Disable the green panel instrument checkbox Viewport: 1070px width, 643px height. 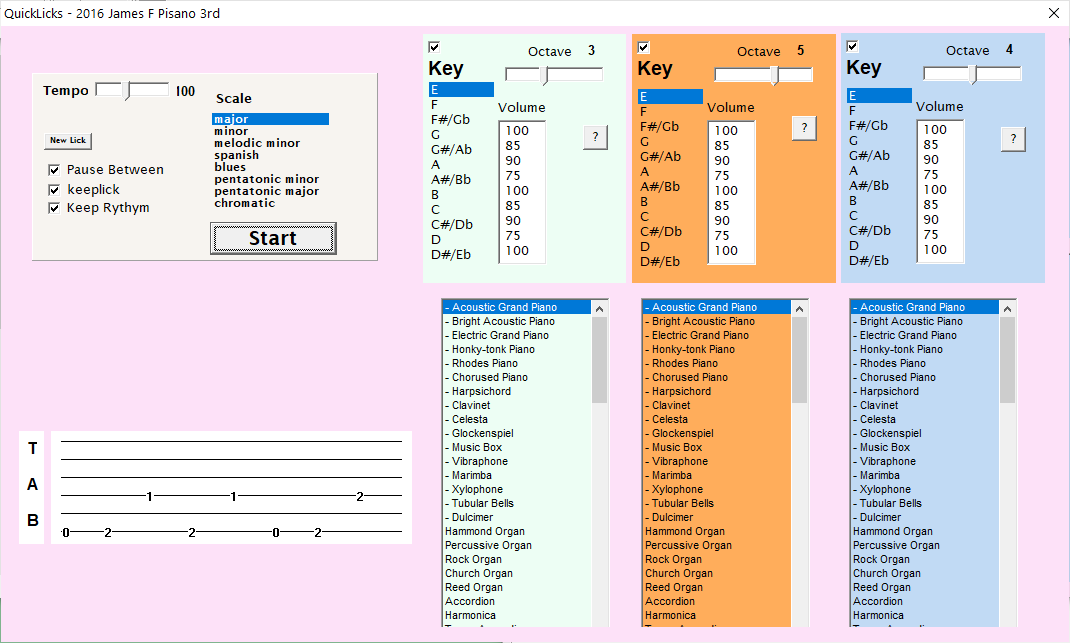tap(434, 47)
